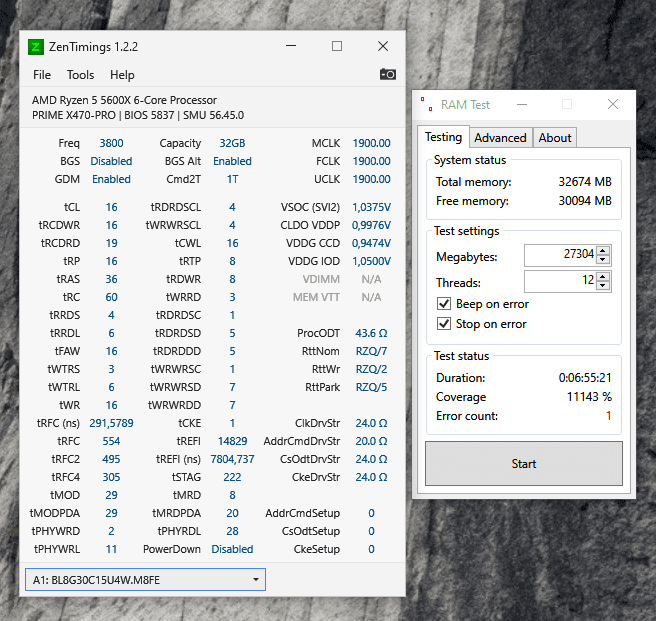Click the Freq value 3800
The width and height of the screenshot is (656, 621).
coord(111,143)
